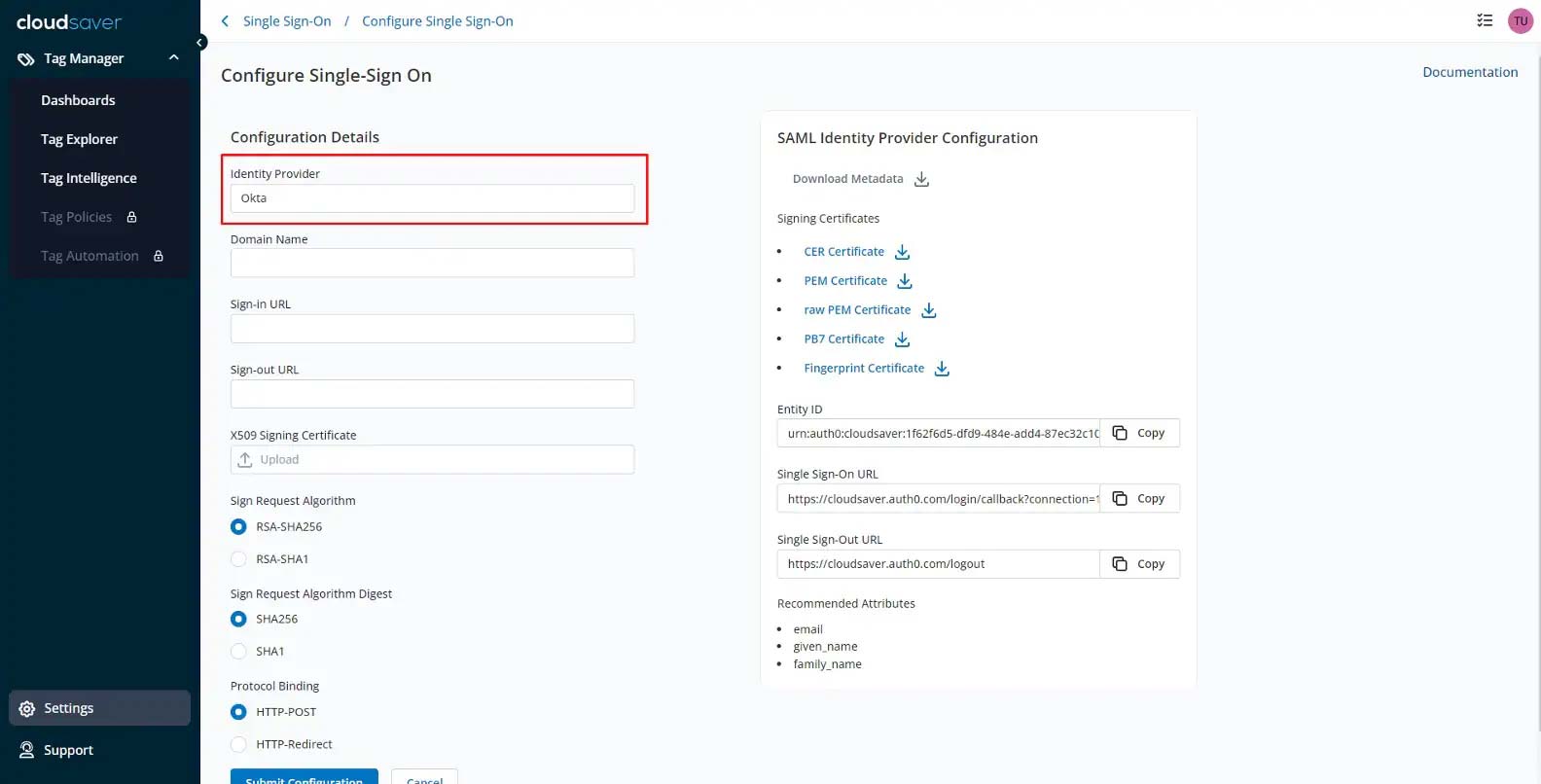The height and width of the screenshot is (784, 1541).
Task: Go back using the breadcrumb chevron
Action: point(226,21)
